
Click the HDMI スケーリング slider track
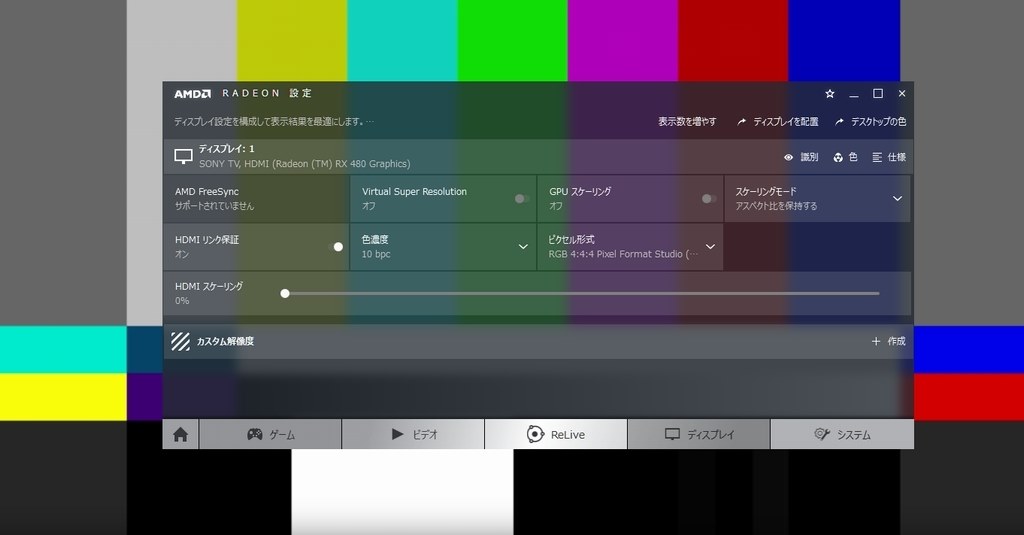click(x=582, y=293)
